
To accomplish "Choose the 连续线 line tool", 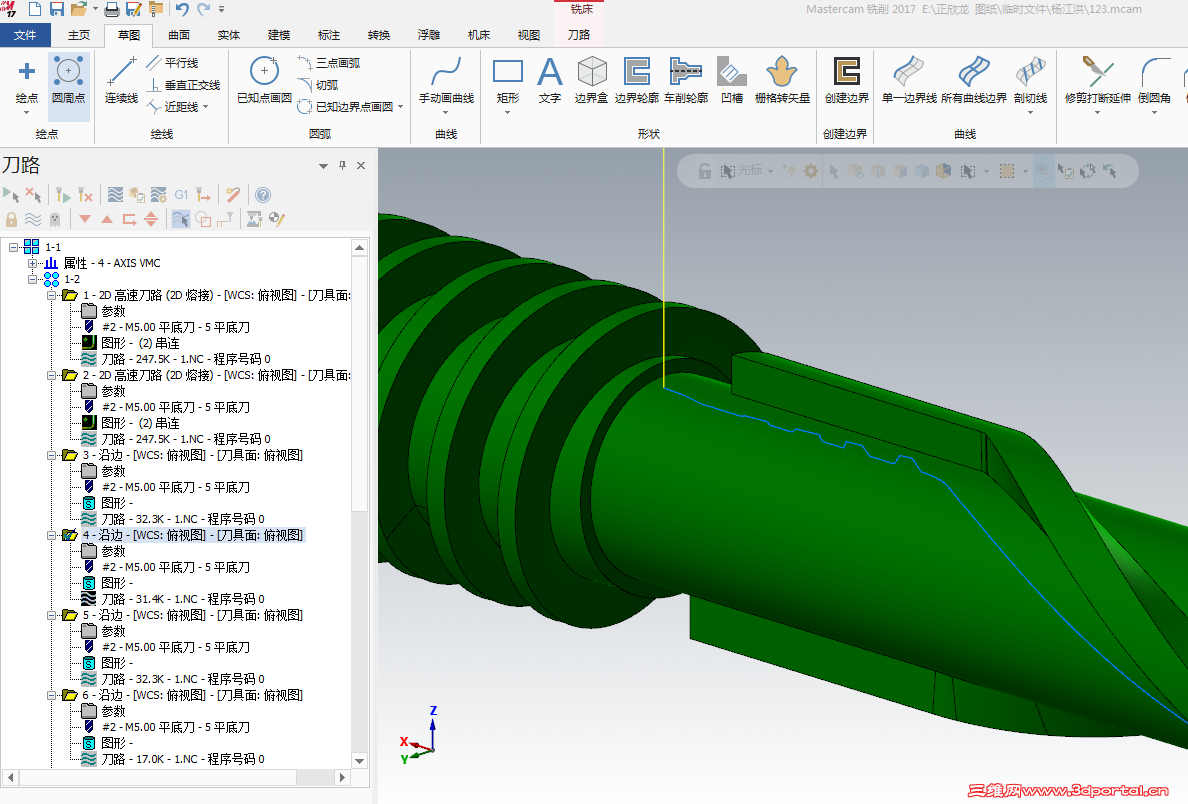I will [x=121, y=81].
